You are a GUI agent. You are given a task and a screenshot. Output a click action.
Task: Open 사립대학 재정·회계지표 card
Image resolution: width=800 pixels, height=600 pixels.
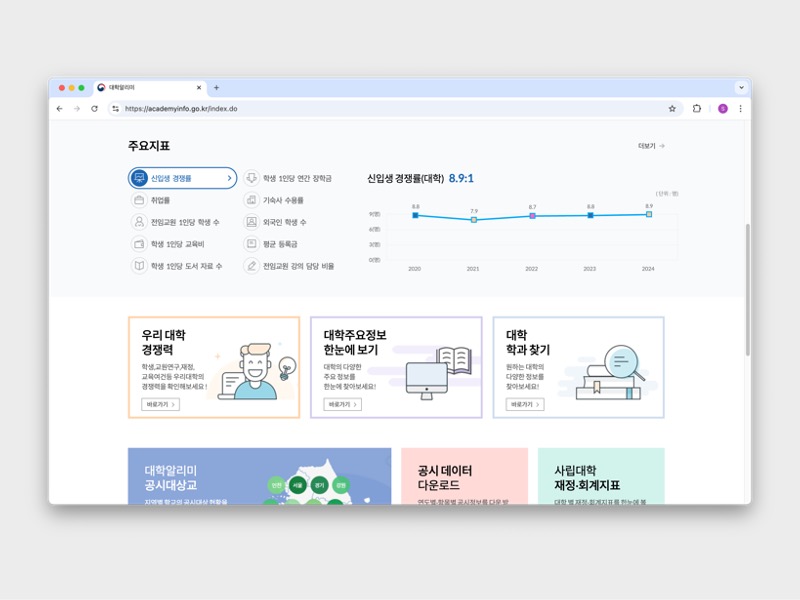pyautogui.click(x=601, y=477)
